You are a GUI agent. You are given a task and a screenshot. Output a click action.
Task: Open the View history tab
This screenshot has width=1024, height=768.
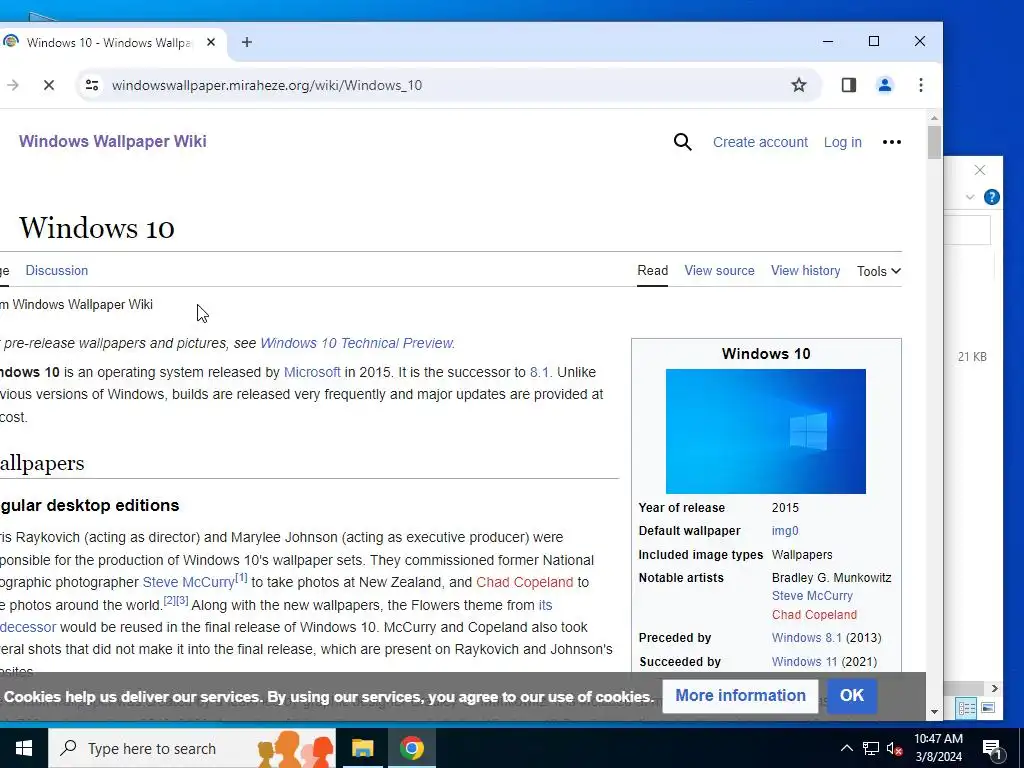pos(805,270)
